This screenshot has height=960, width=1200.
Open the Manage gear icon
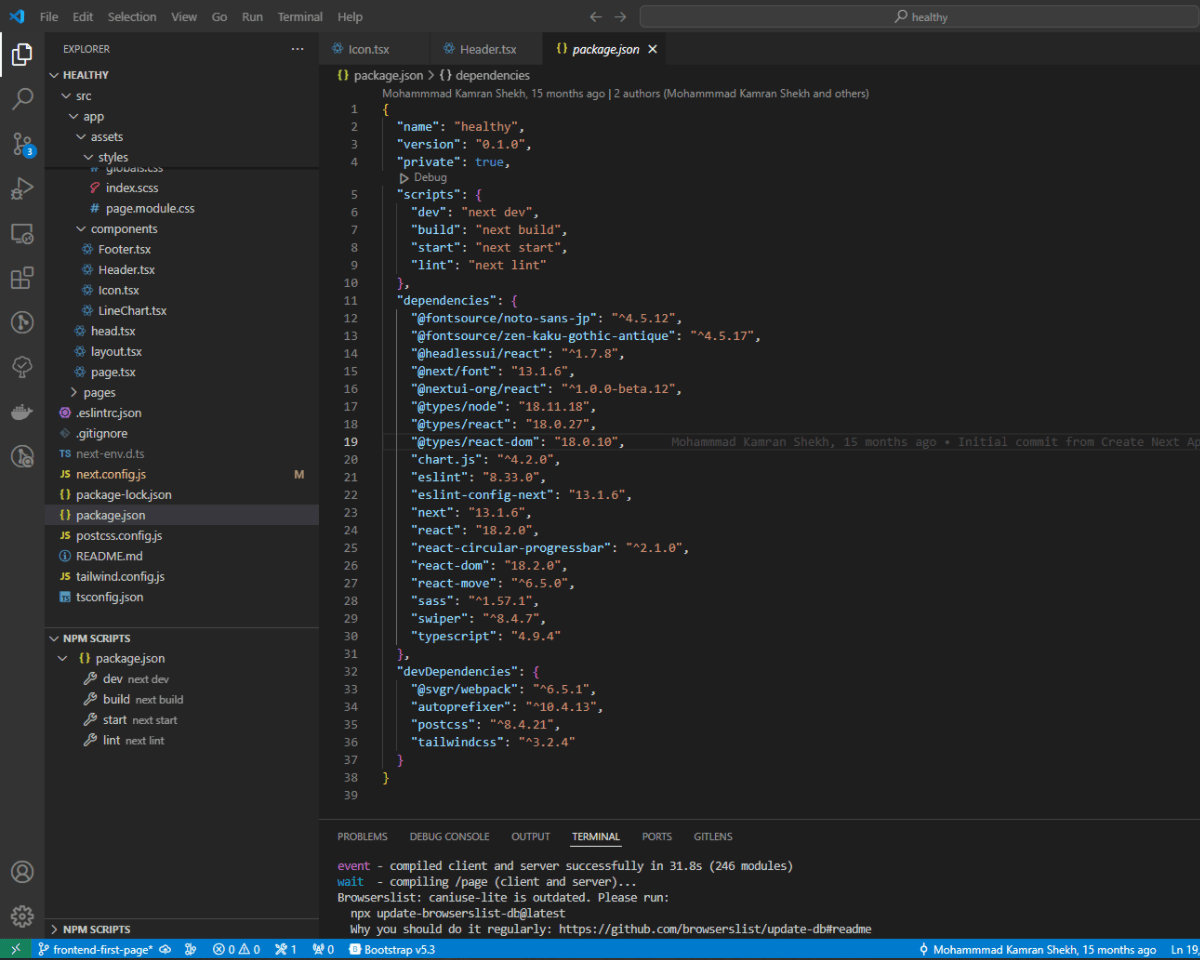22,916
